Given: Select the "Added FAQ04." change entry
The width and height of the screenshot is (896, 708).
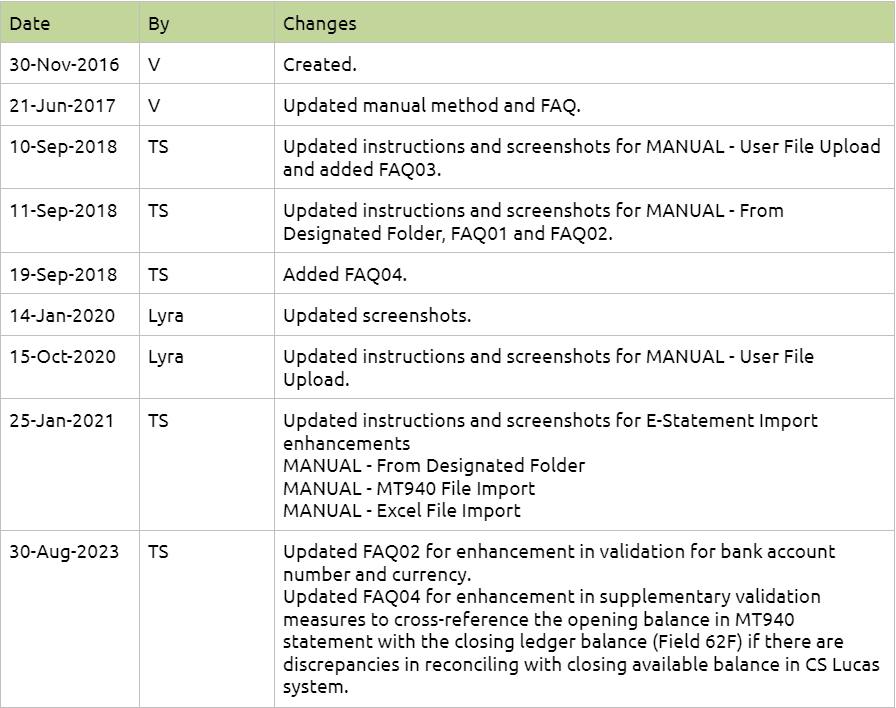Looking at the screenshot, I should pos(333,275).
